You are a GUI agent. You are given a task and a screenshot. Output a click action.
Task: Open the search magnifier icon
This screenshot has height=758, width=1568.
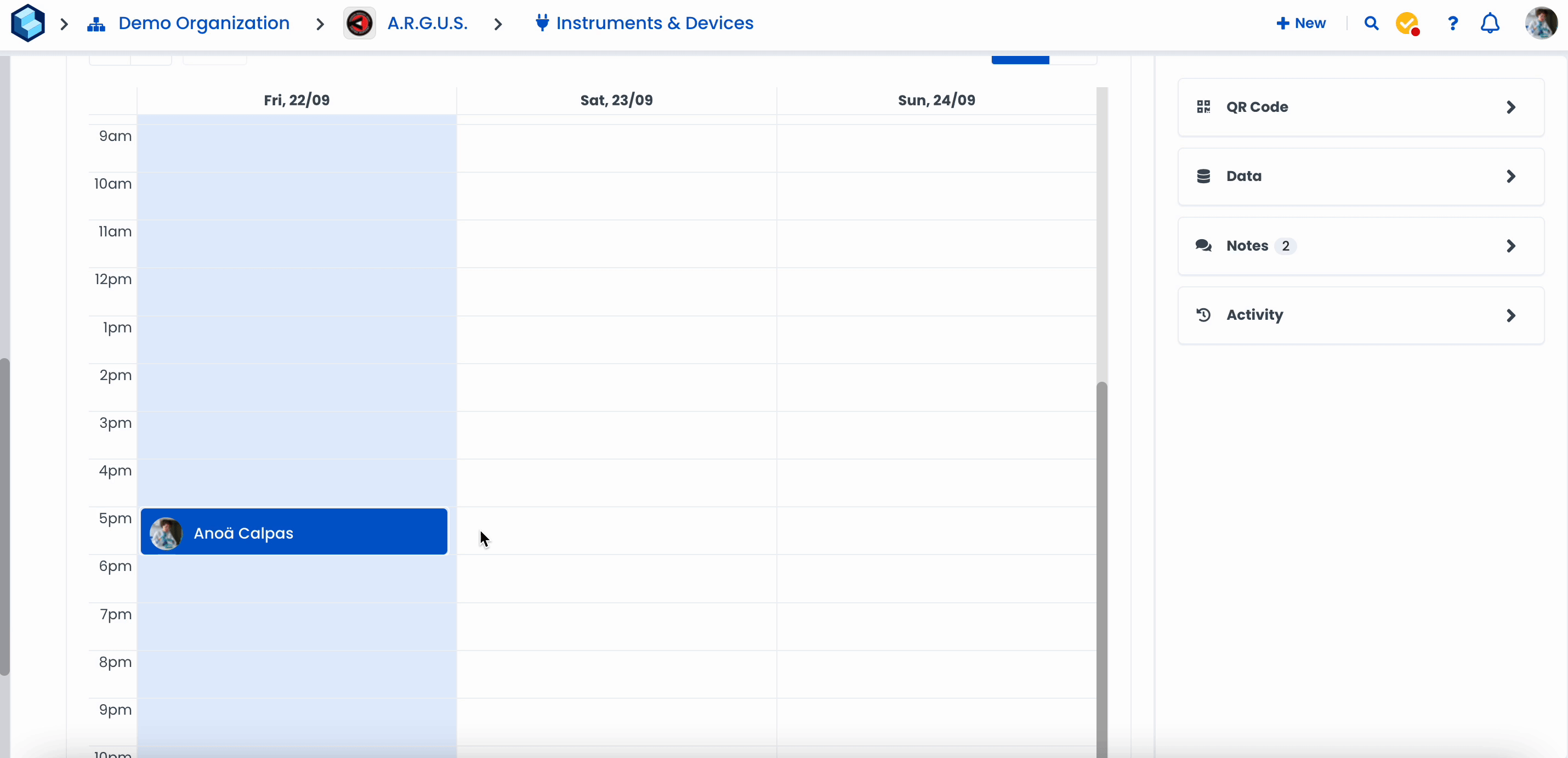(1371, 23)
